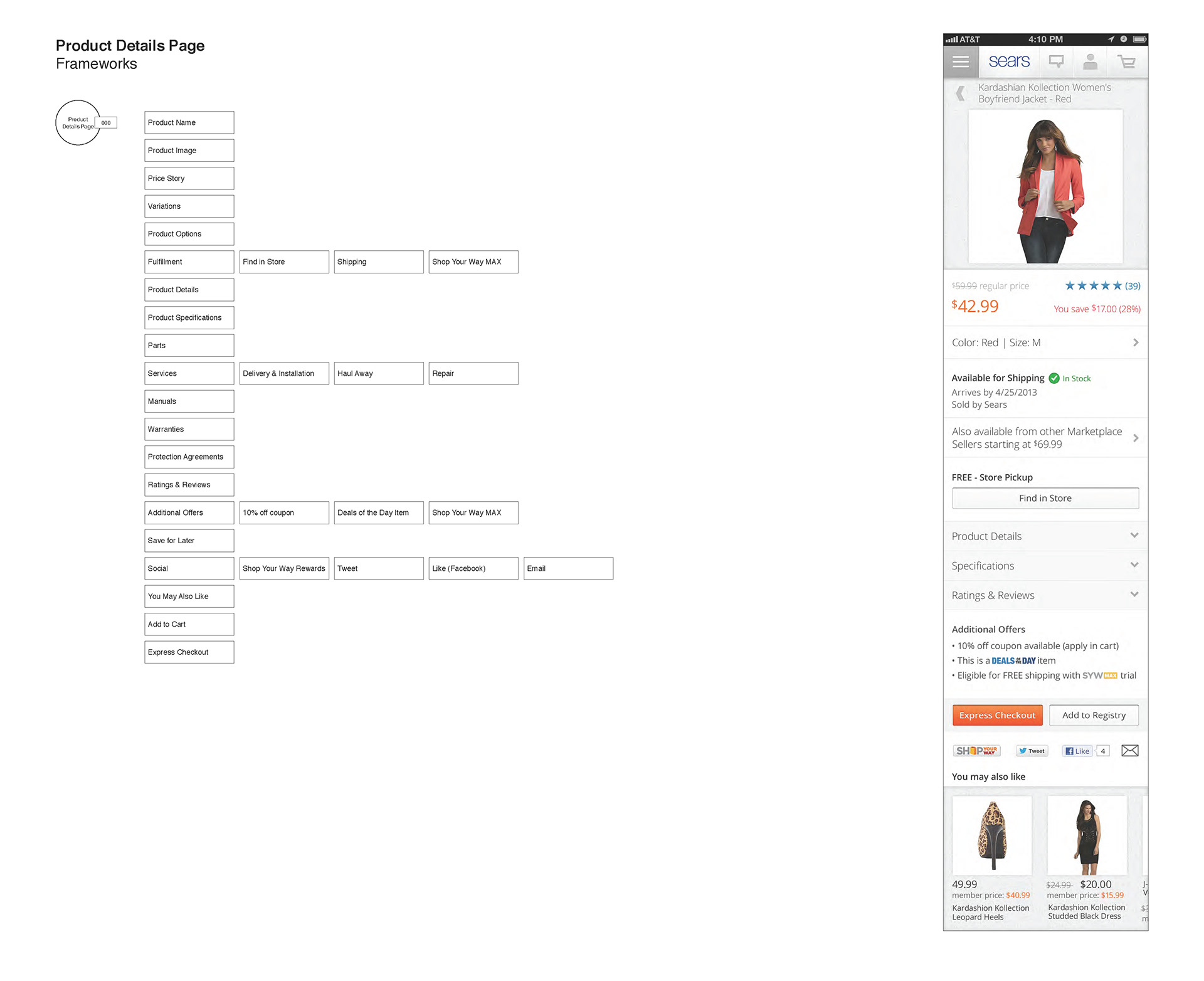Click the email envelope share icon
Screen dimensions: 1204x981
pyautogui.click(x=1130, y=751)
